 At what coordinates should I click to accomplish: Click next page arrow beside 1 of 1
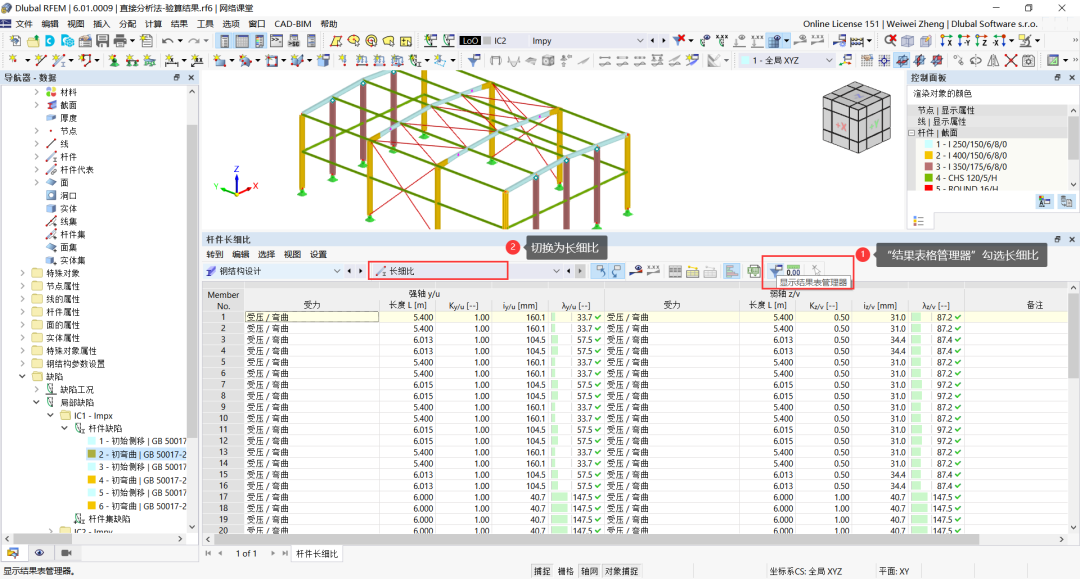pyautogui.click(x=273, y=554)
